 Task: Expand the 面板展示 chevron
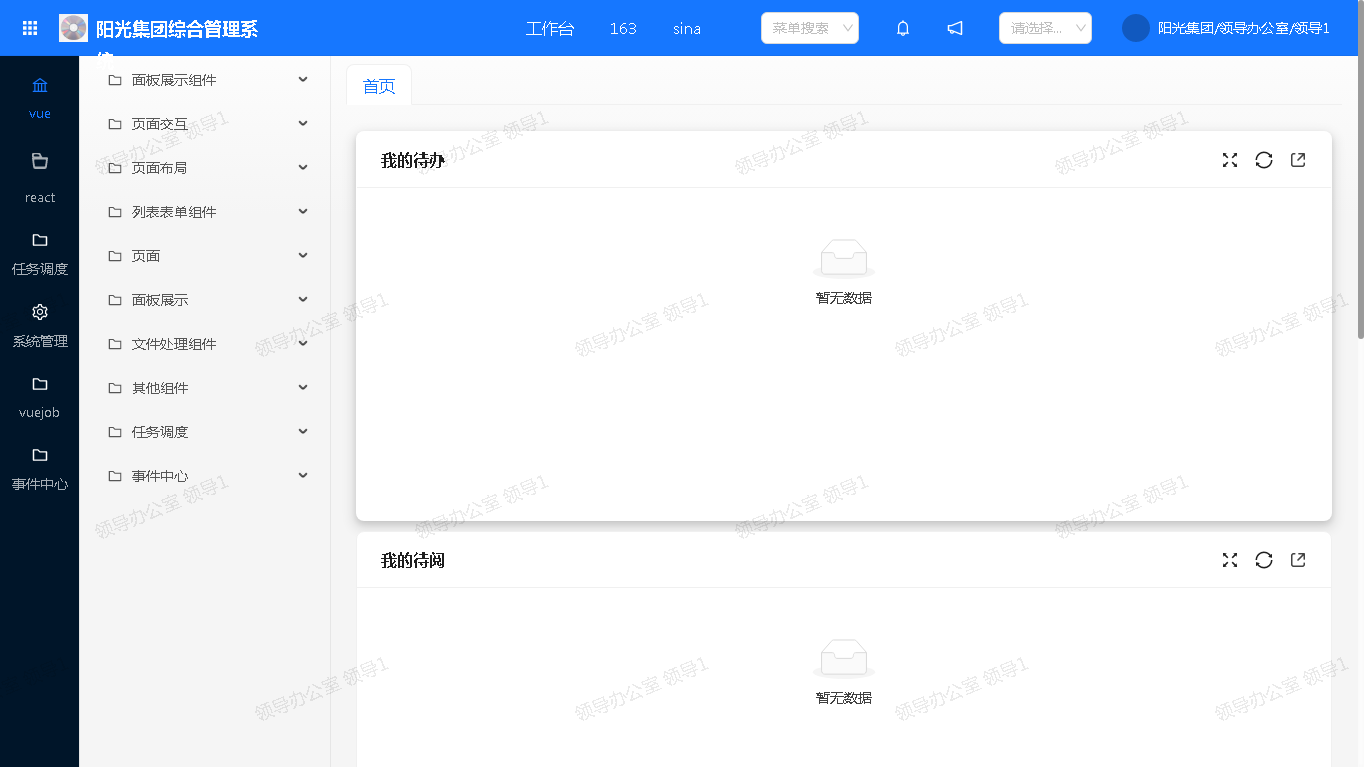(x=303, y=299)
